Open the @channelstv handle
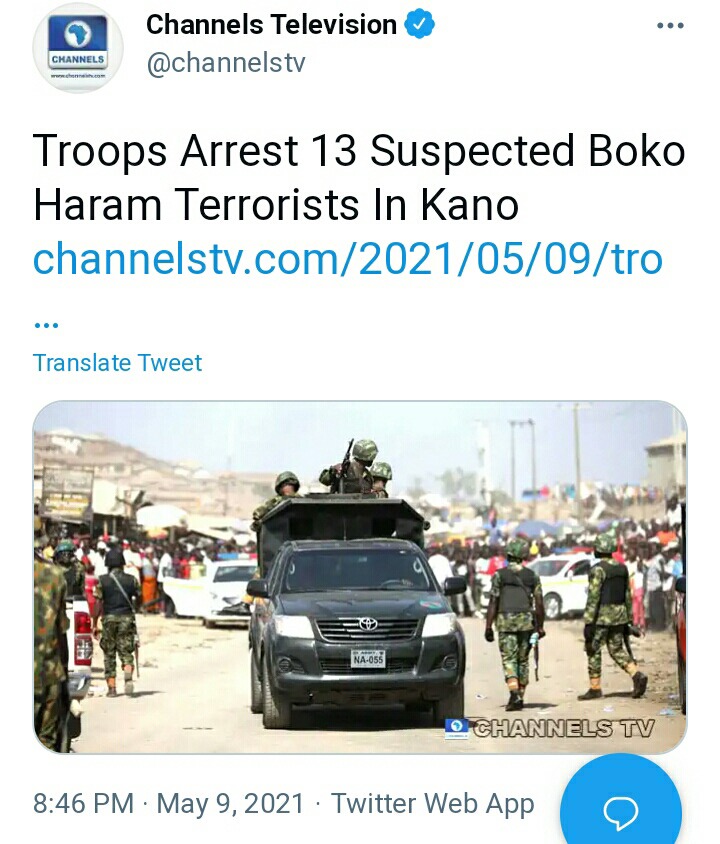Screen dimensions: 720x844 pos(225,63)
